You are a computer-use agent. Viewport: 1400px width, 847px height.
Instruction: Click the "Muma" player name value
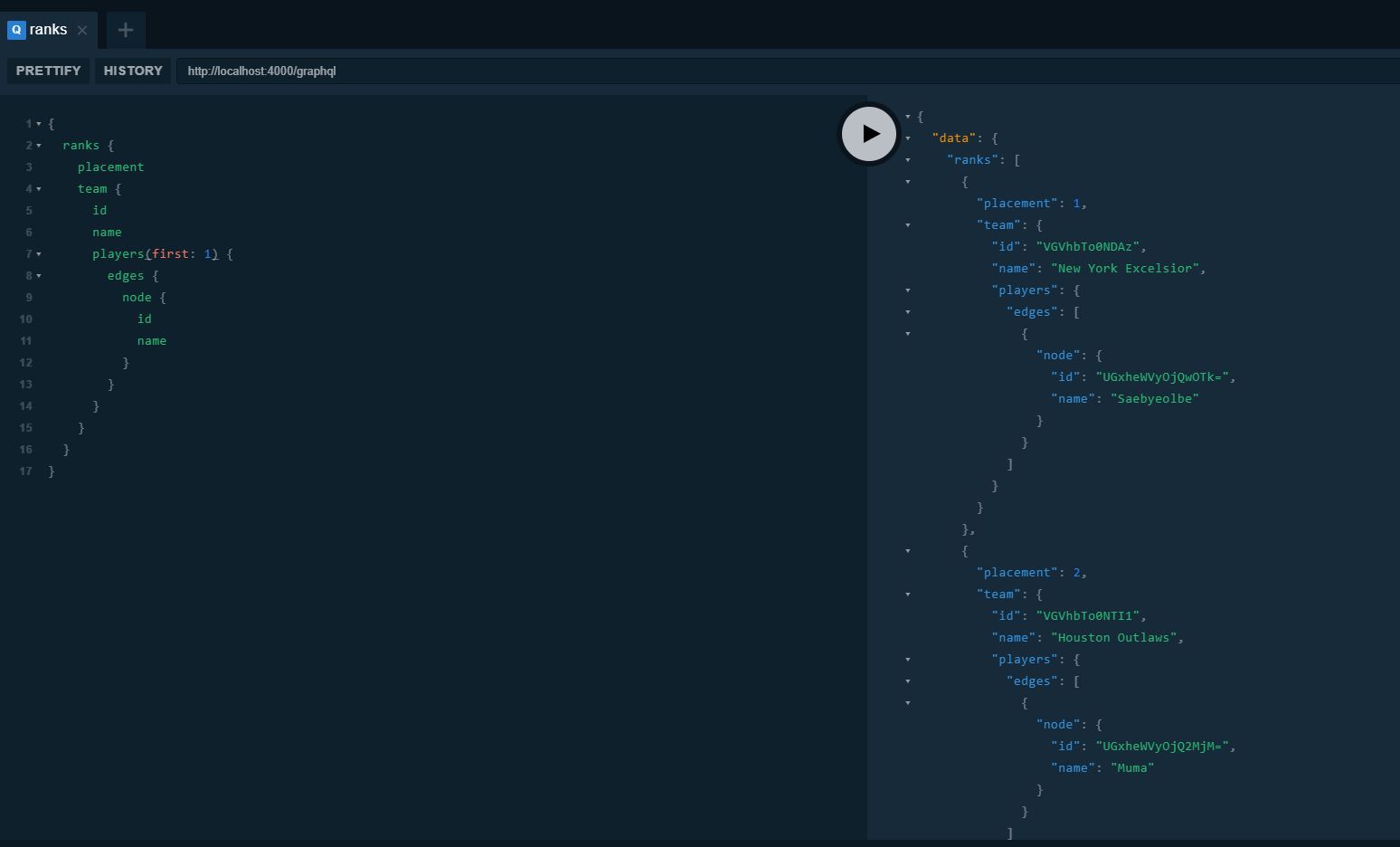(x=1132, y=767)
